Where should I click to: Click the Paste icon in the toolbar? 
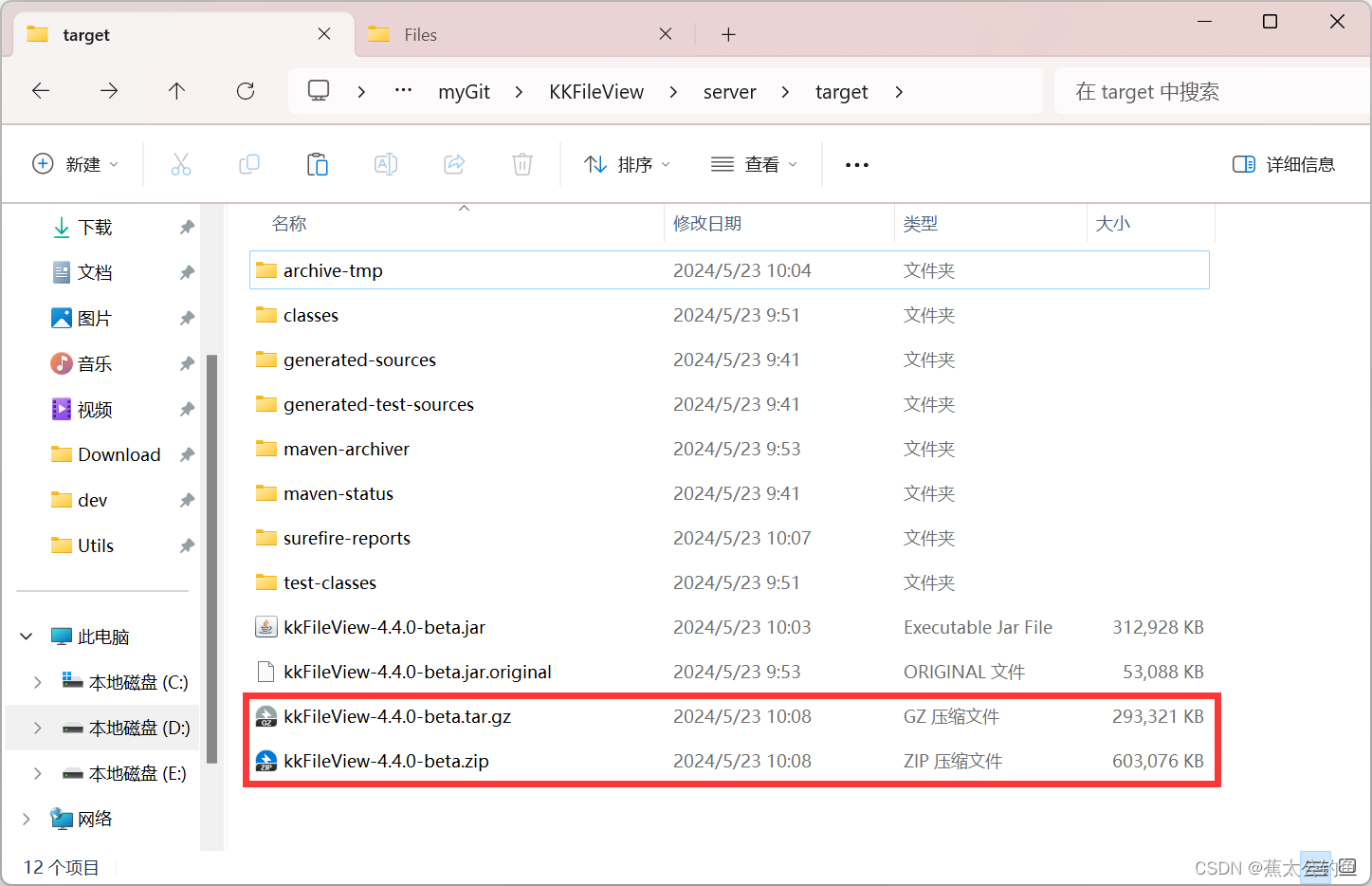coord(318,163)
